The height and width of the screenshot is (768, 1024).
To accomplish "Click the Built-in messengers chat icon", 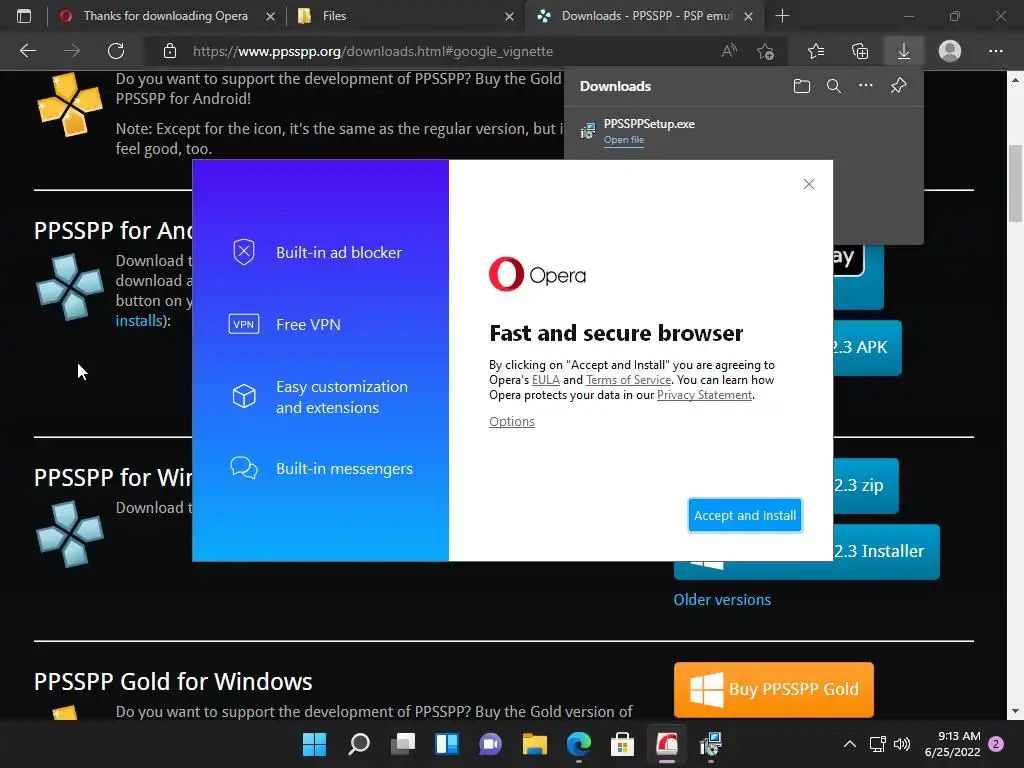I will point(244,468).
